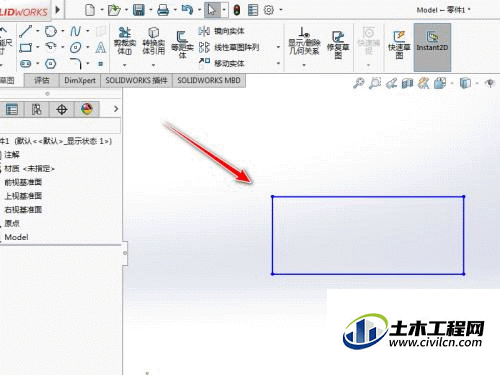Screen dimensions: 500x375
Task: Open DisplayManager color ball tab
Action: pyautogui.click(x=87, y=109)
